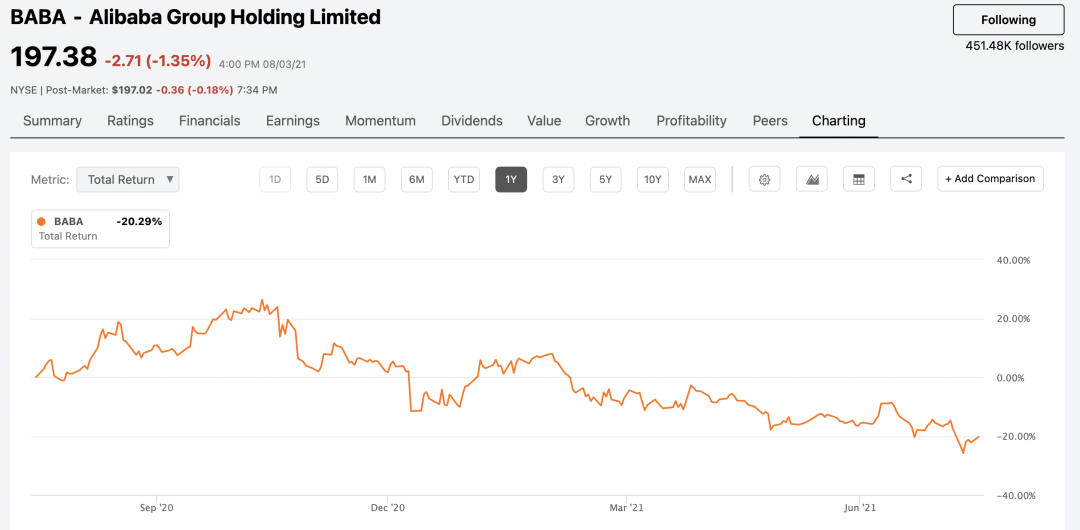This screenshot has height=530, width=1080.
Task: Click the + Add Comparison button
Action: [x=990, y=179]
